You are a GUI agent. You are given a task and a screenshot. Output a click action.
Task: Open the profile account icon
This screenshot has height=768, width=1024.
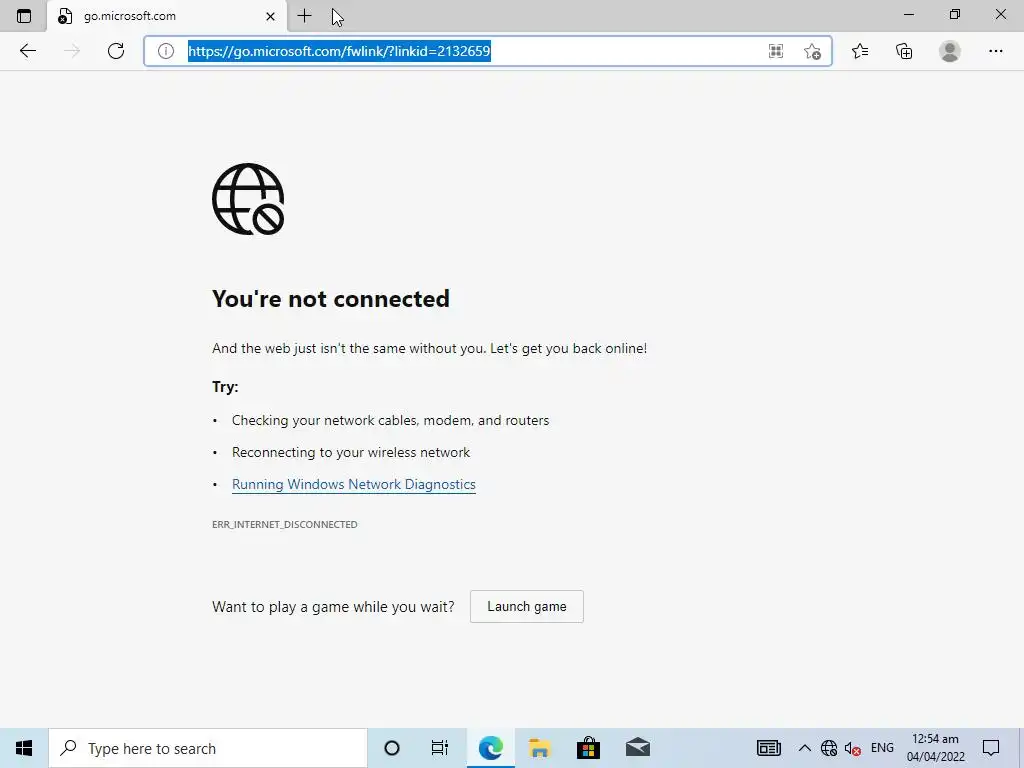tap(950, 51)
